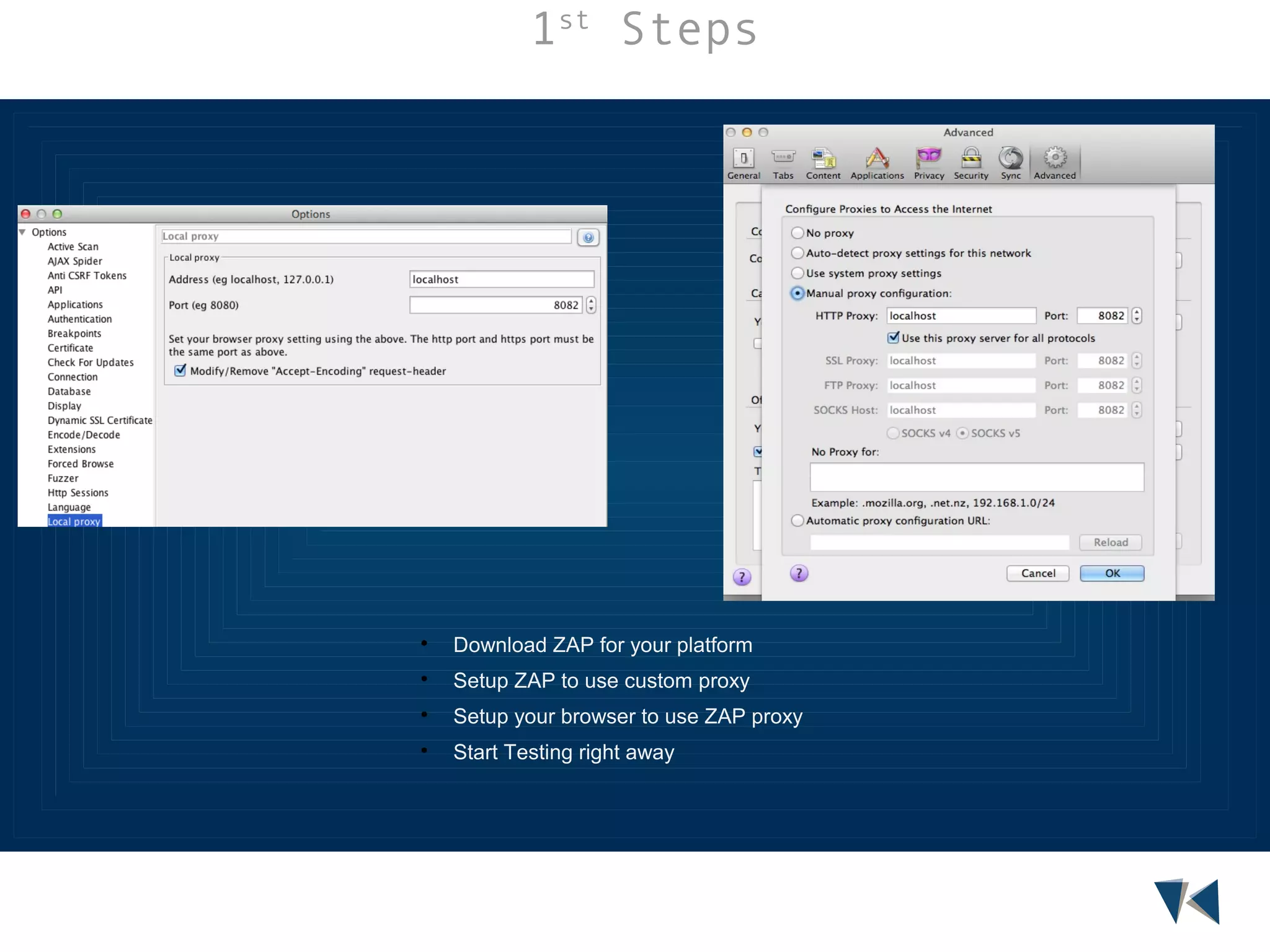Viewport: 1270px width, 952px height.
Task: Select Automatic proxy configuration URL option
Action: tap(797, 521)
